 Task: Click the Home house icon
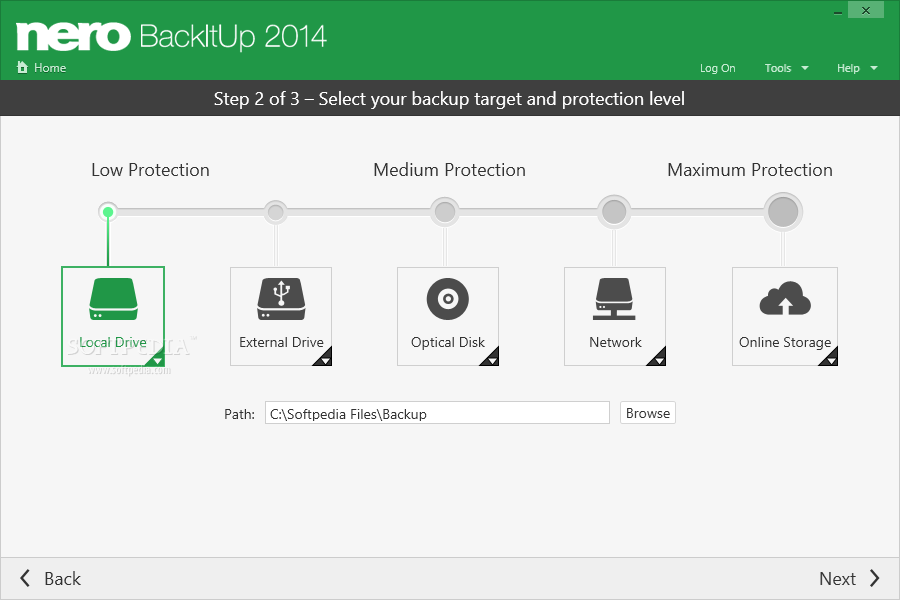(x=22, y=67)
